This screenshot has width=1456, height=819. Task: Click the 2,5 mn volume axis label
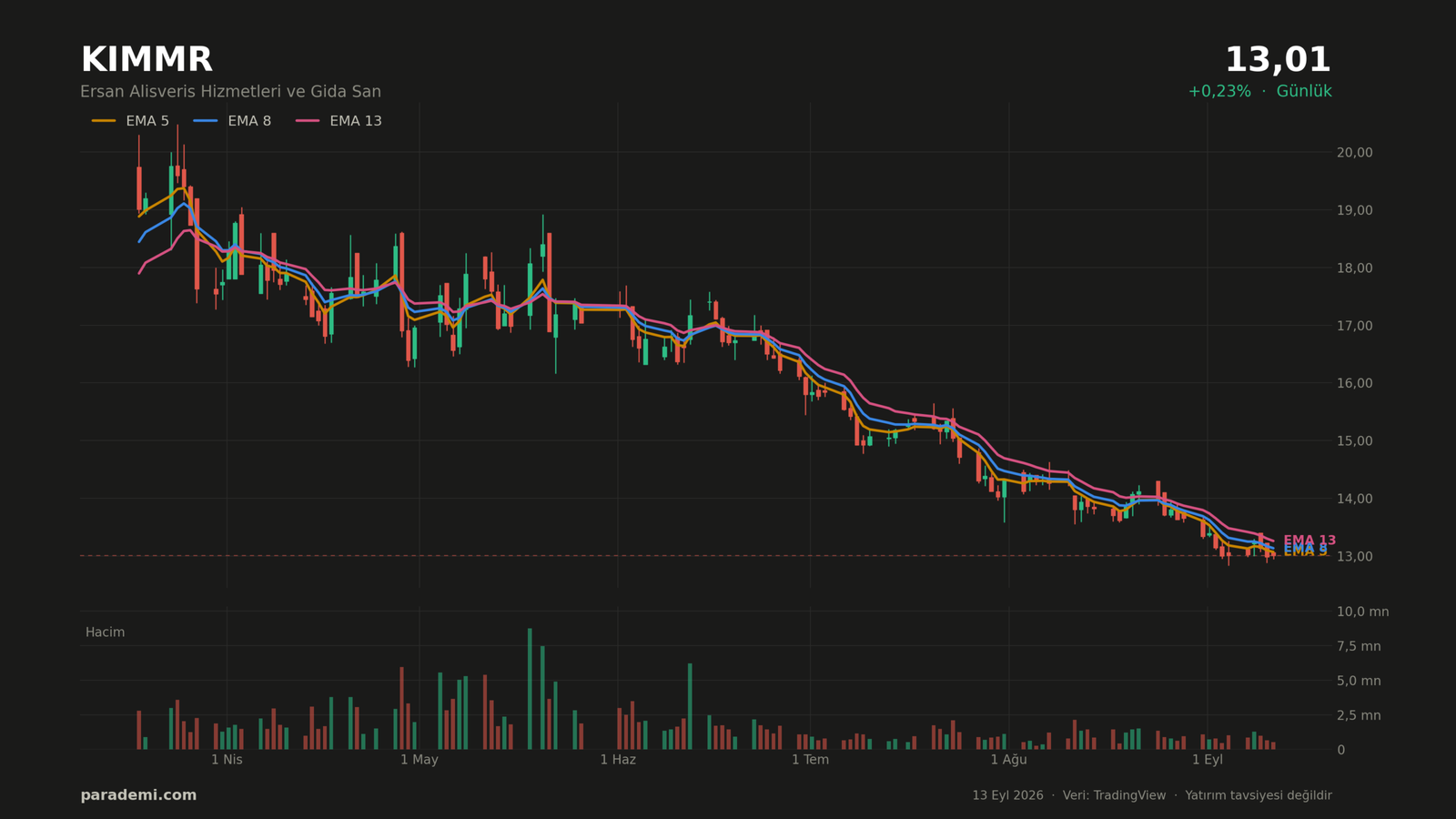click(1359, 715)
